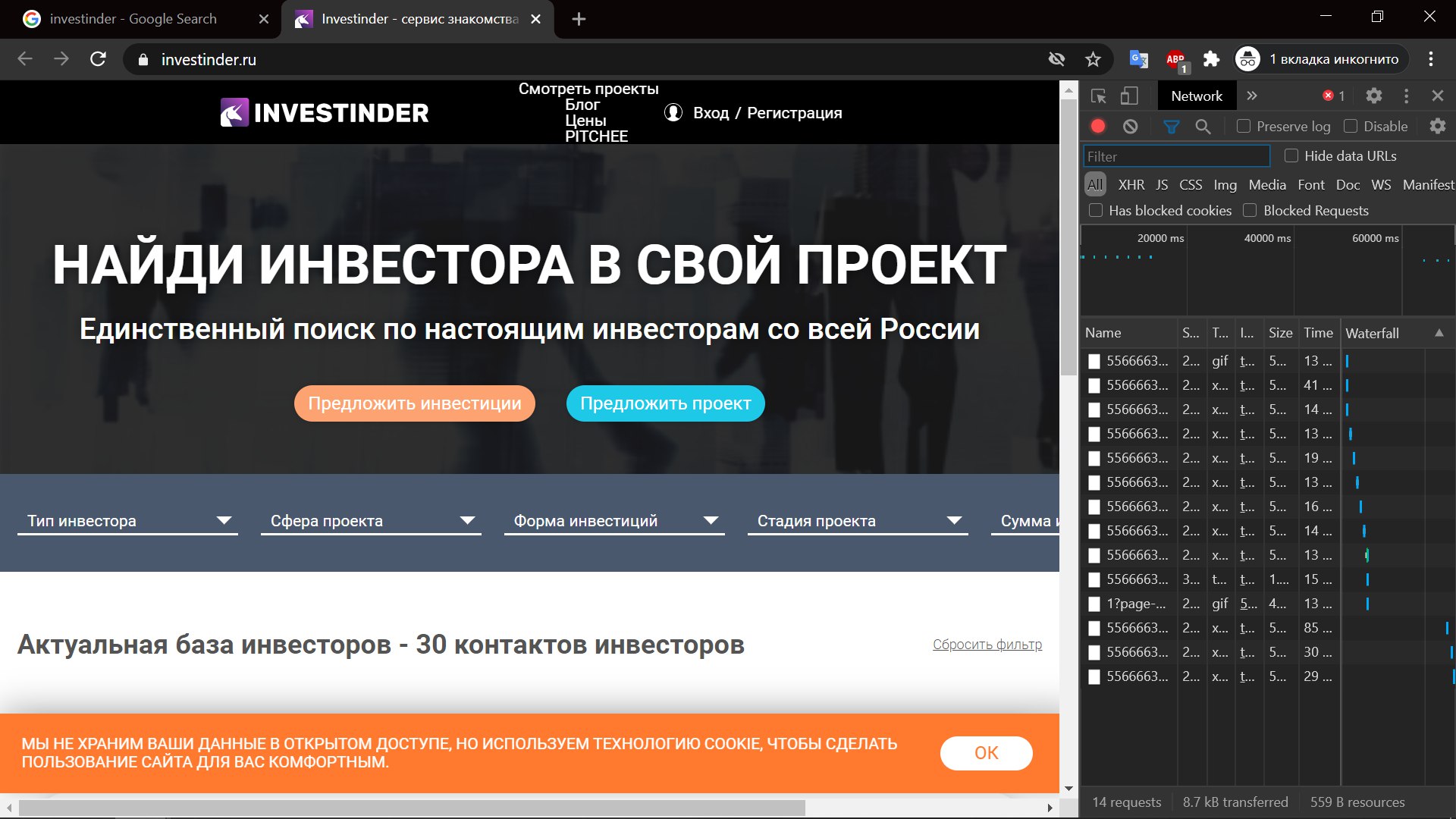The image size is (1456, 819).
Task: Stop recording network log red button
Action: point(1098,127)
